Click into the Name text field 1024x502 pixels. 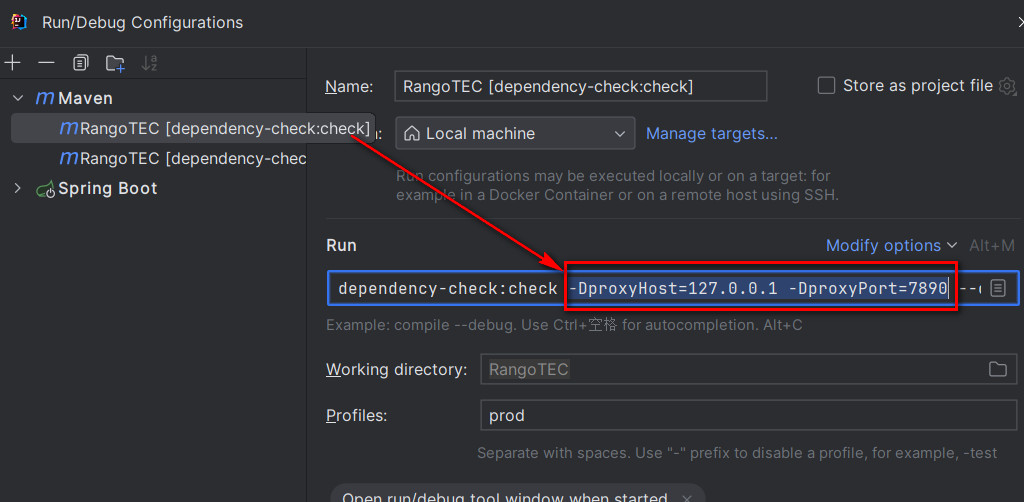tap(580, 86)
